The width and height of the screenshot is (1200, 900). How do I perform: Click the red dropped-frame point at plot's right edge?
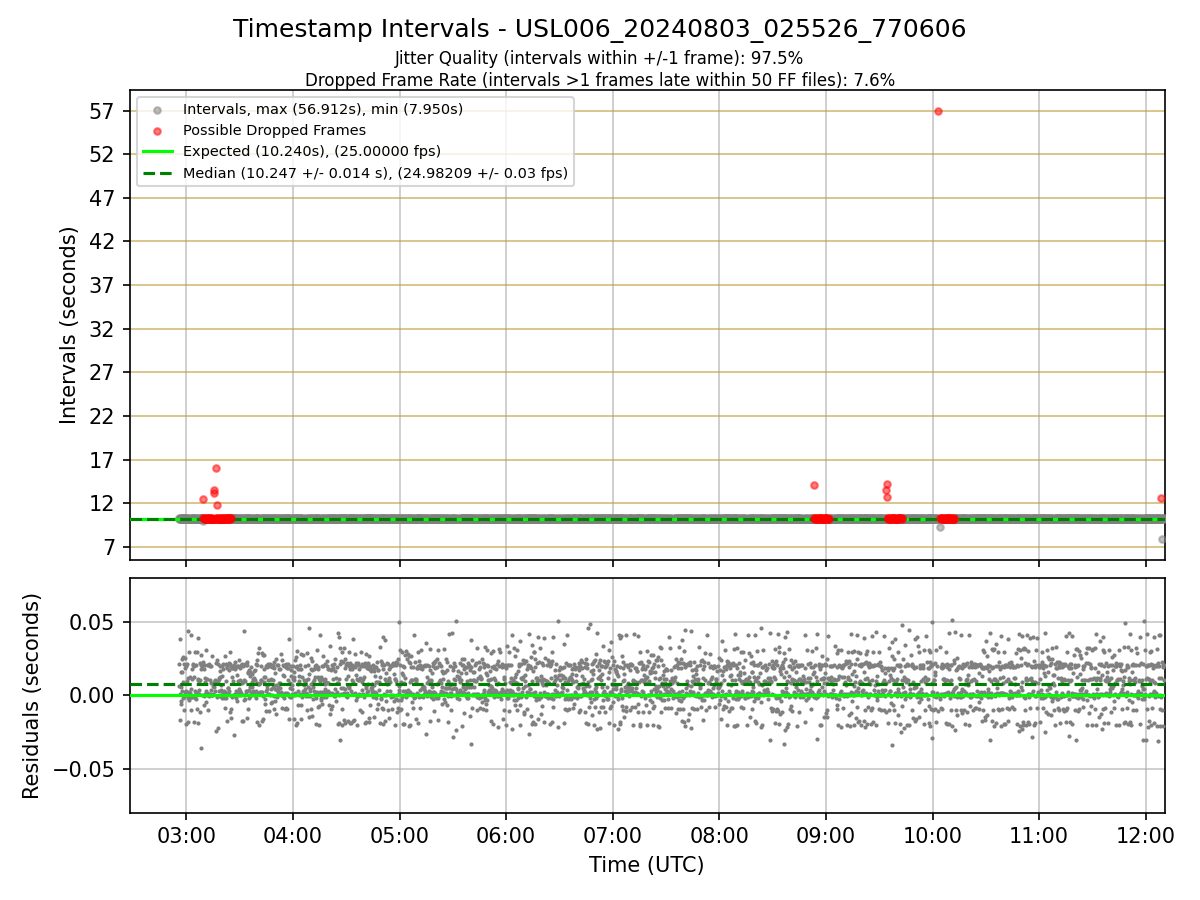point(1161,498)
